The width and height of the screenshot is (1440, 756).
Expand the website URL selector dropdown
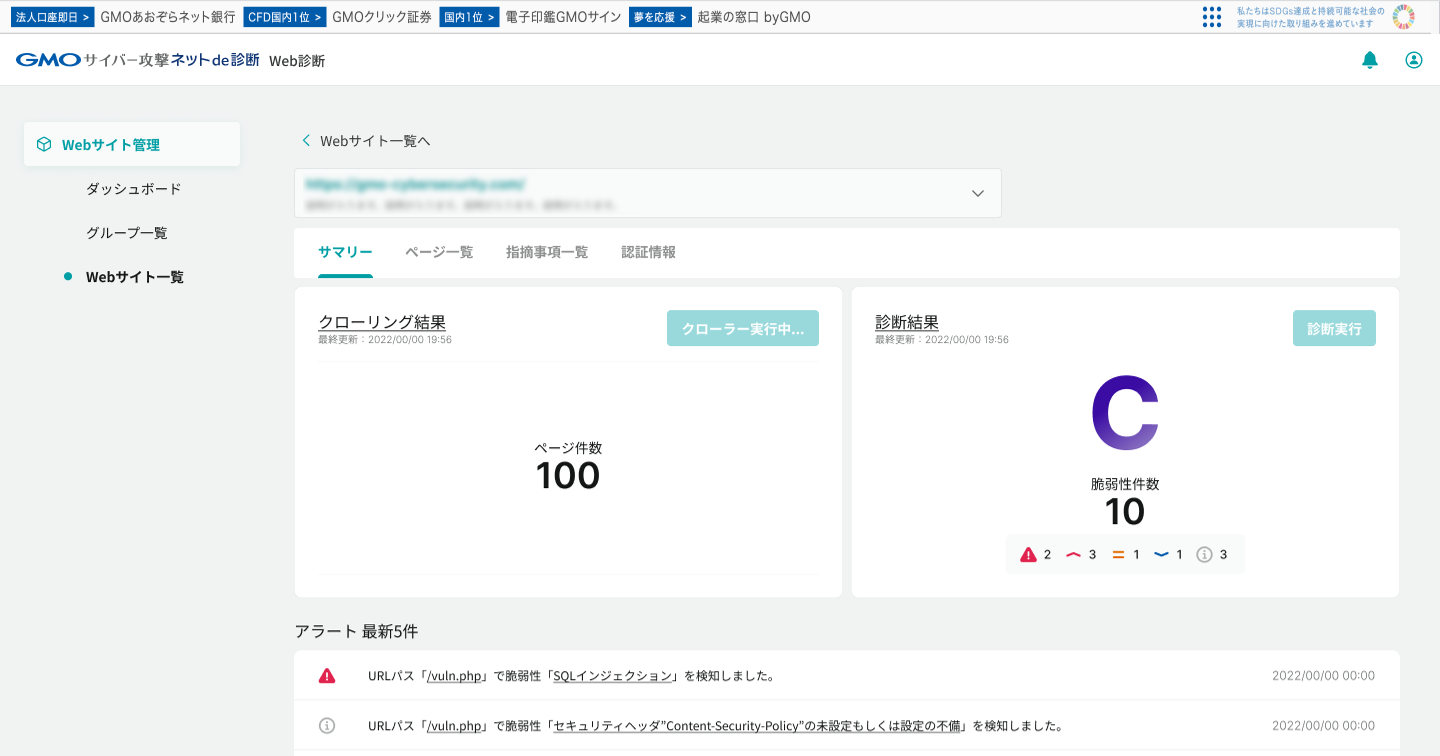point(978,193)
